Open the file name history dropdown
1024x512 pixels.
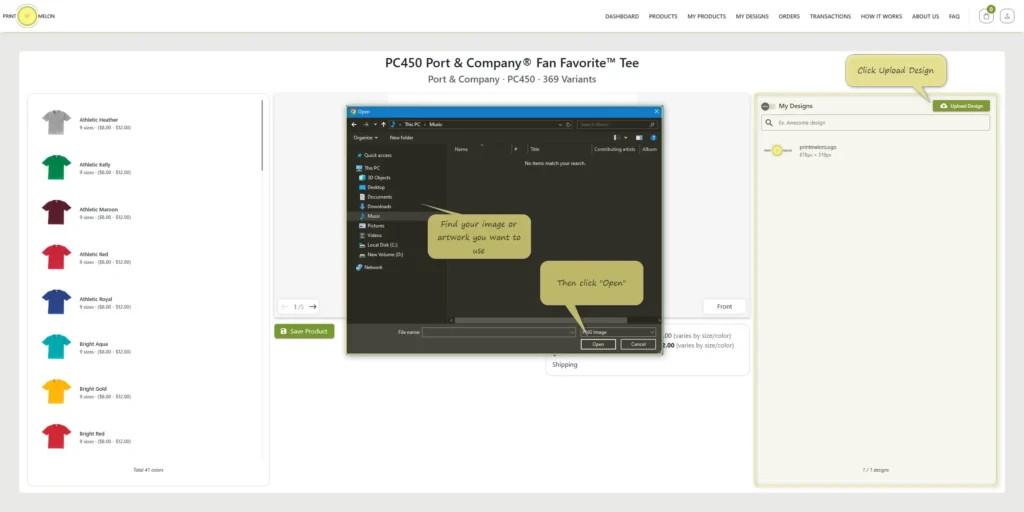coord(572,332)
